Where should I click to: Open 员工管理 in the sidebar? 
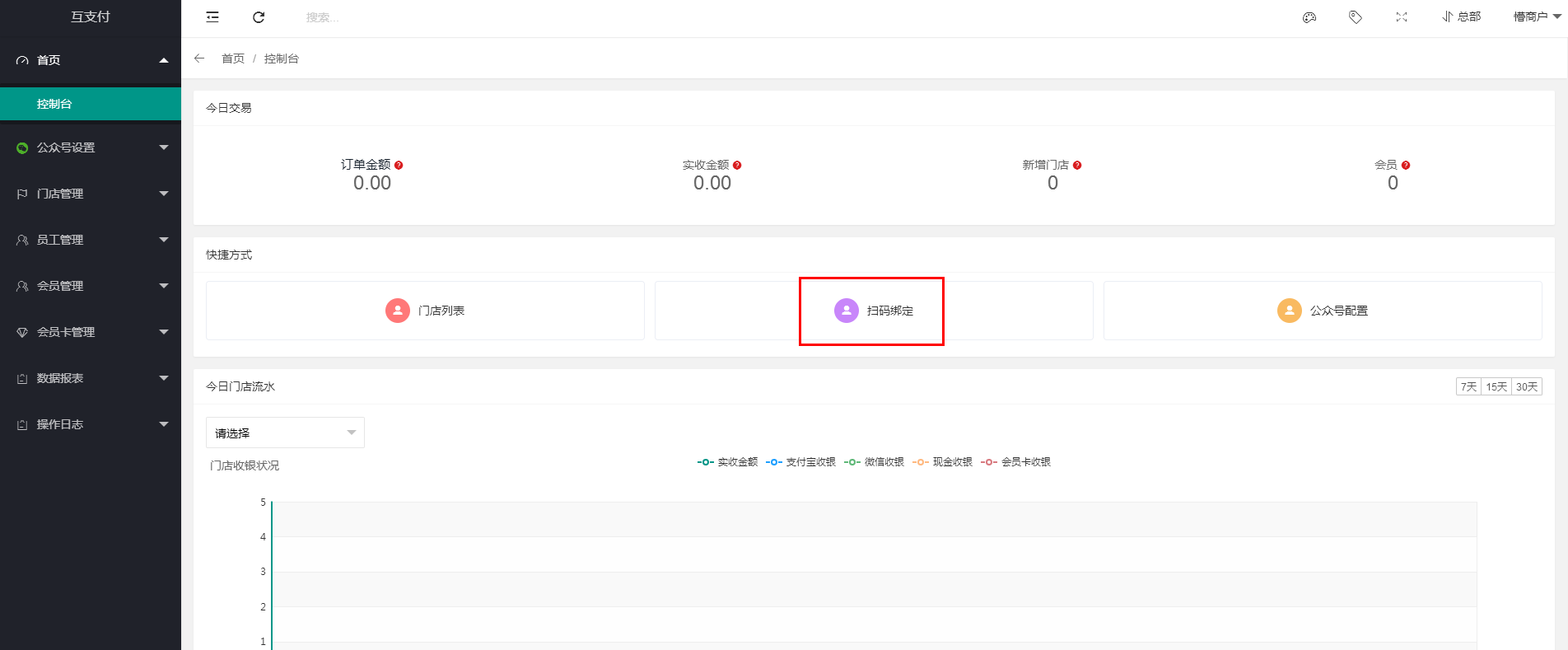(x=91, y=240)
